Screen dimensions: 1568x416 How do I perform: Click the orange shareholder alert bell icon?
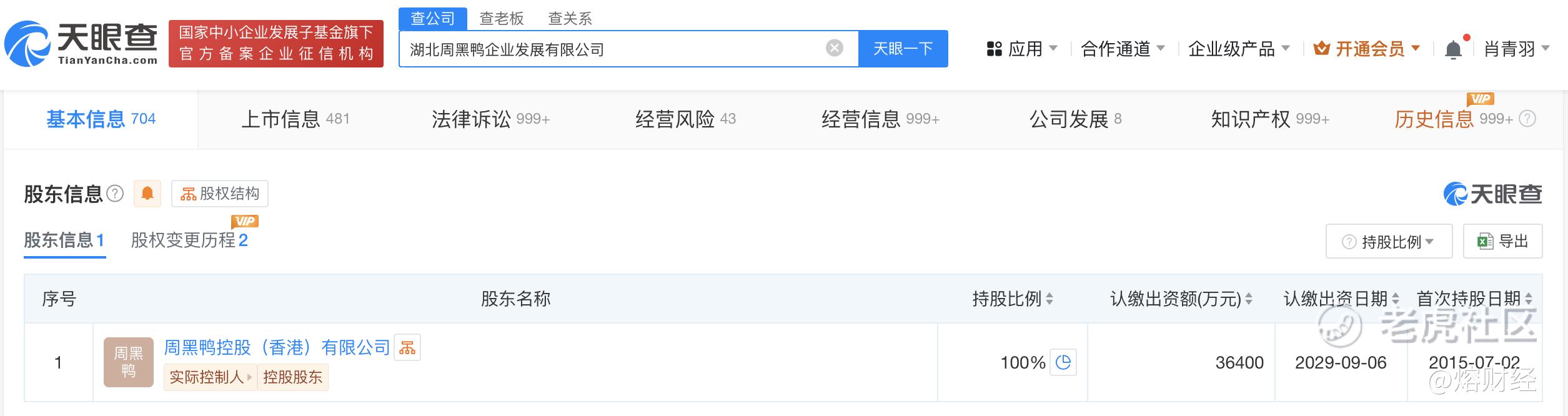(147, 194)
